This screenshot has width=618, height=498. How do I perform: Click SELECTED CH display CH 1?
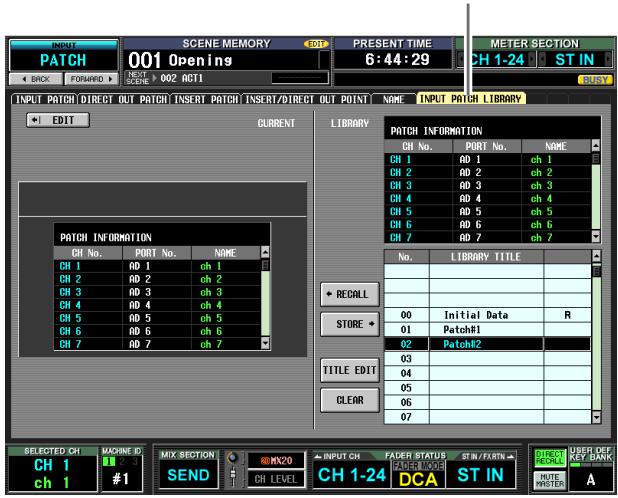tap(52, 474)
